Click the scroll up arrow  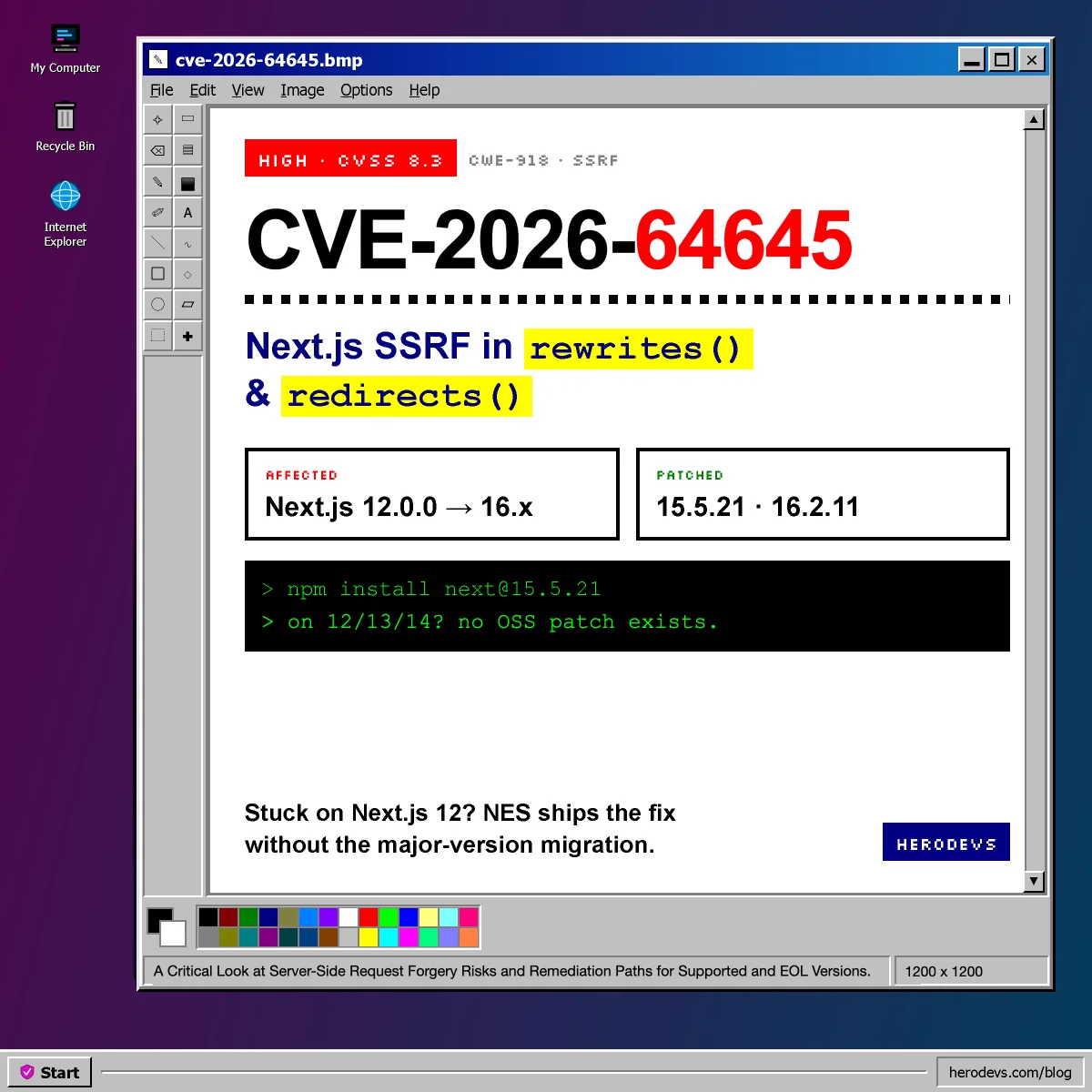[x=1034, y=119]
